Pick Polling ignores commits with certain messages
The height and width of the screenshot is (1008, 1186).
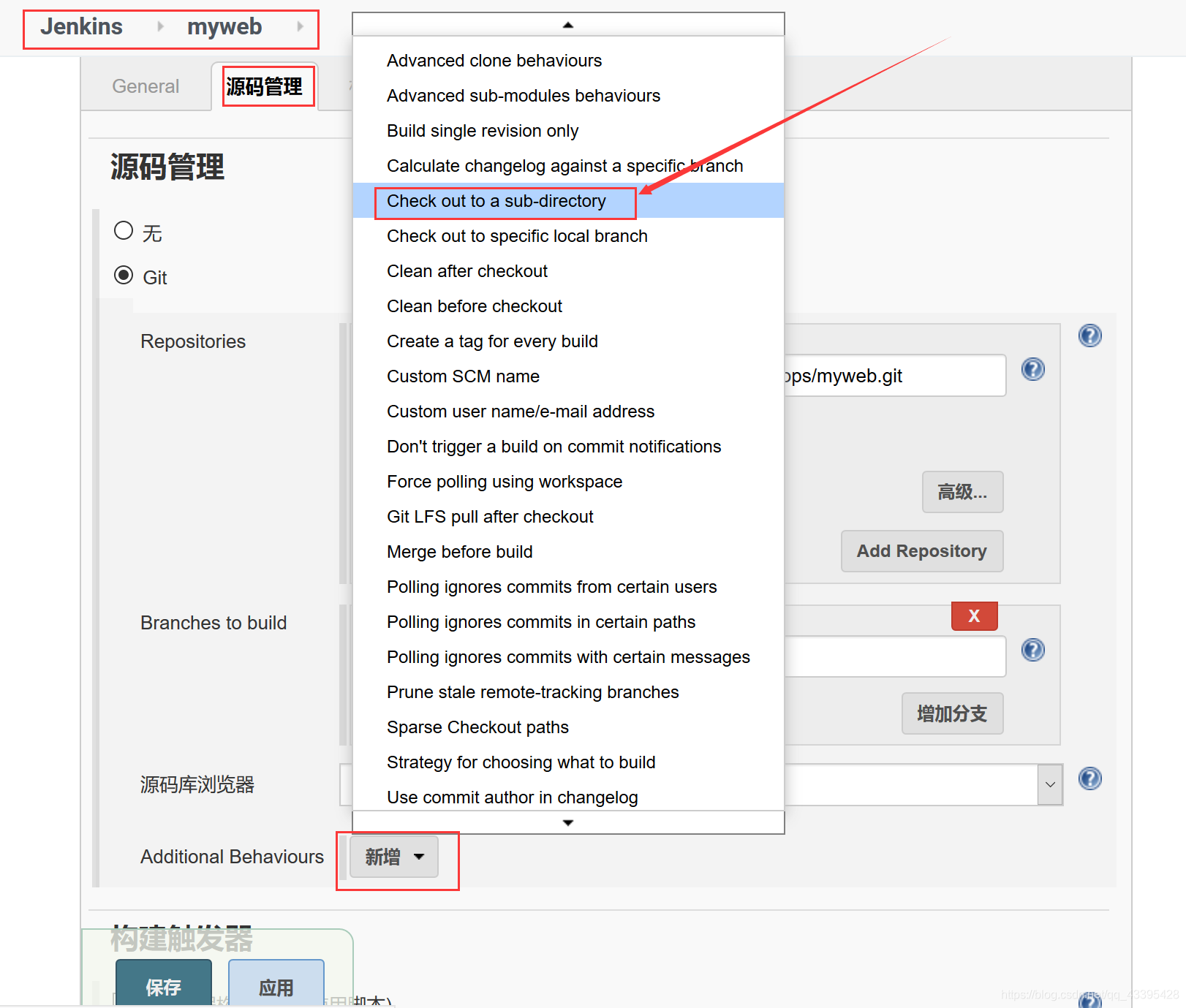point(568,656)
